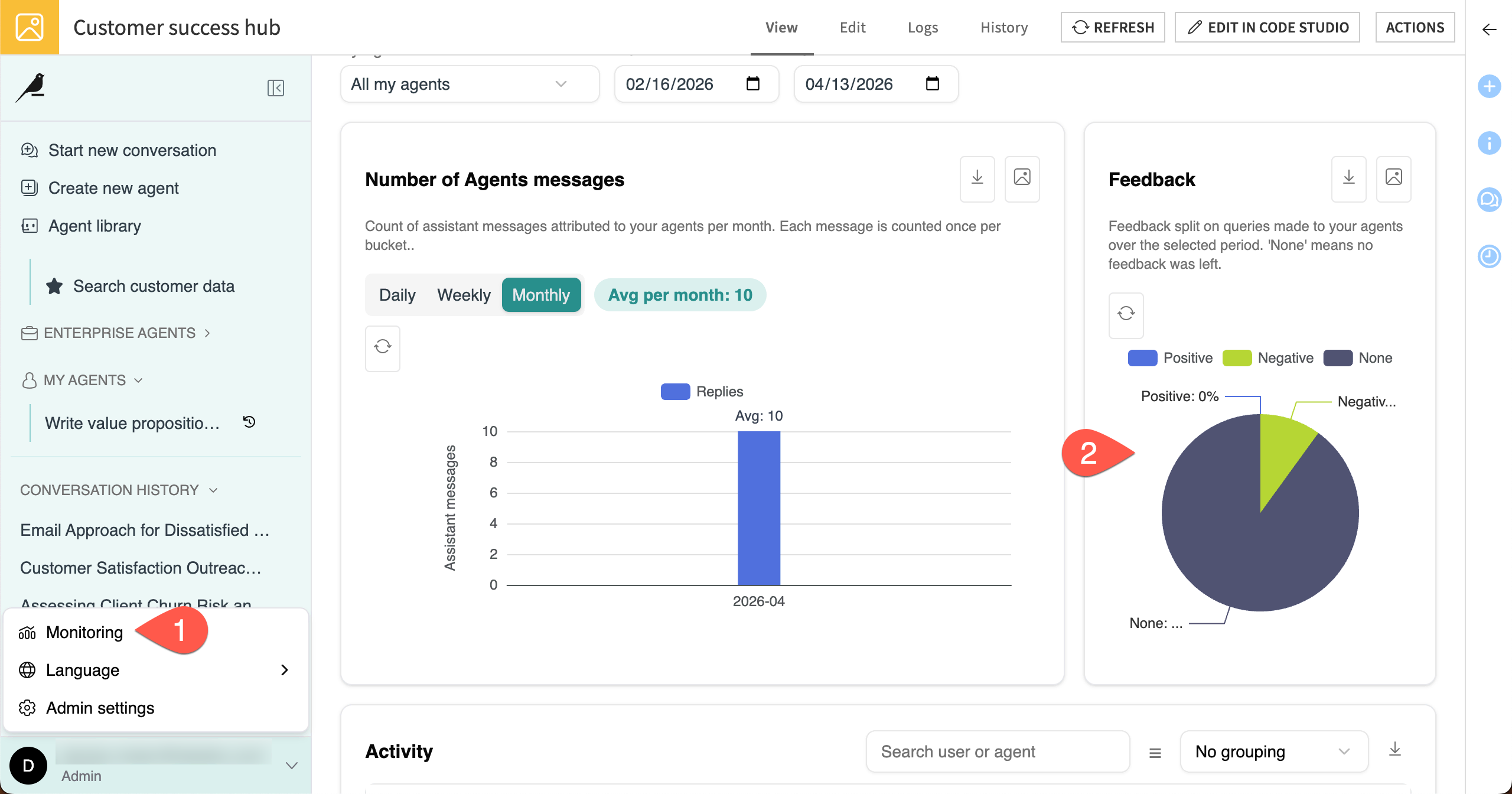The height and width of the screenshot is (794, 1512).
Task: Open the No grouping dropdown
Action: [x=1274, y=751]
